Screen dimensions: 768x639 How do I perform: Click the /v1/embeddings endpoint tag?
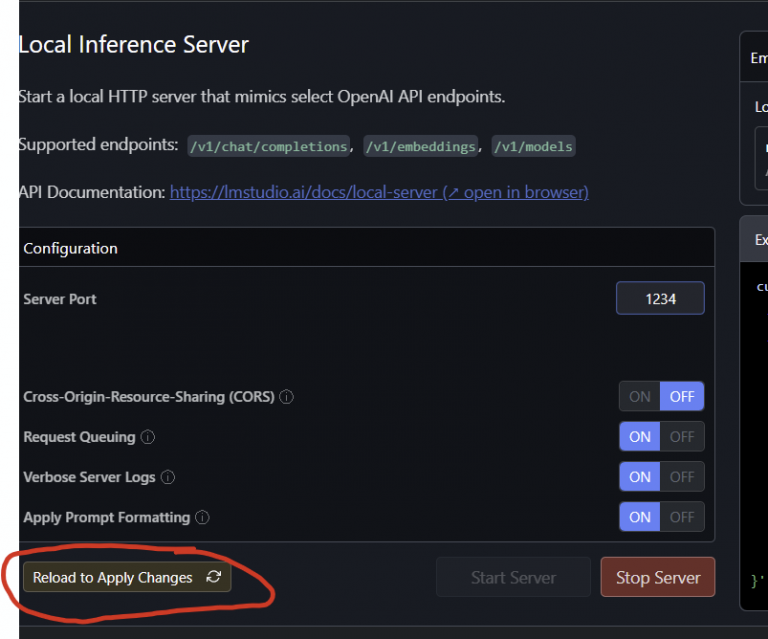[420, 147]
